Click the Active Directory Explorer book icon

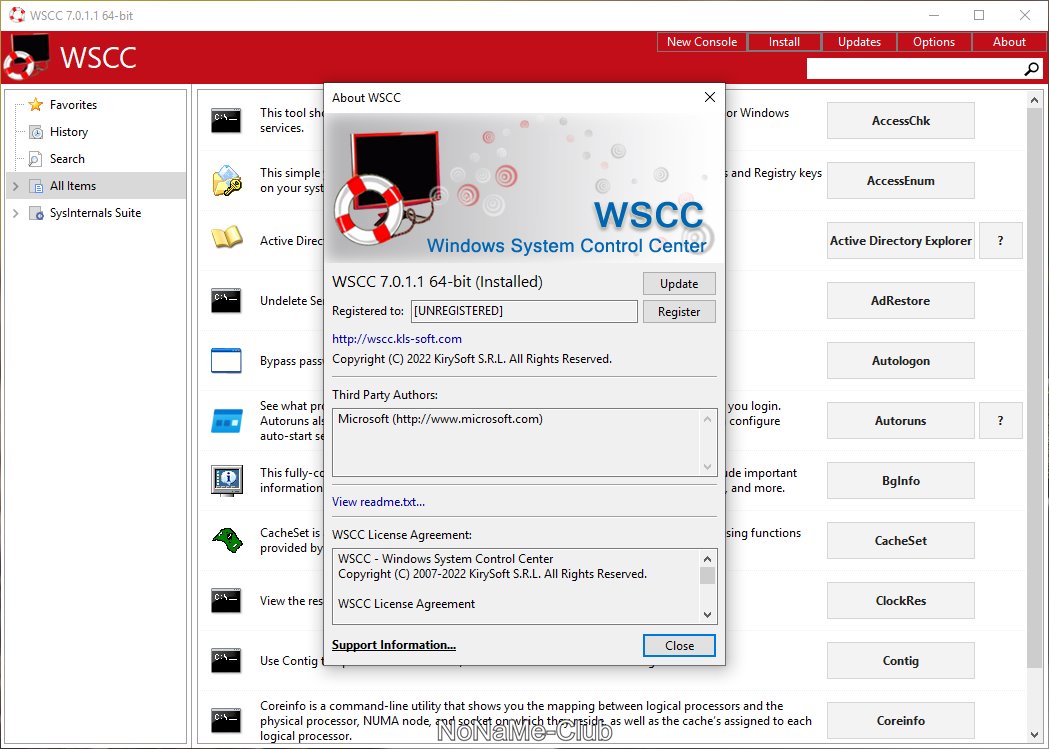[x=227, y=240]
